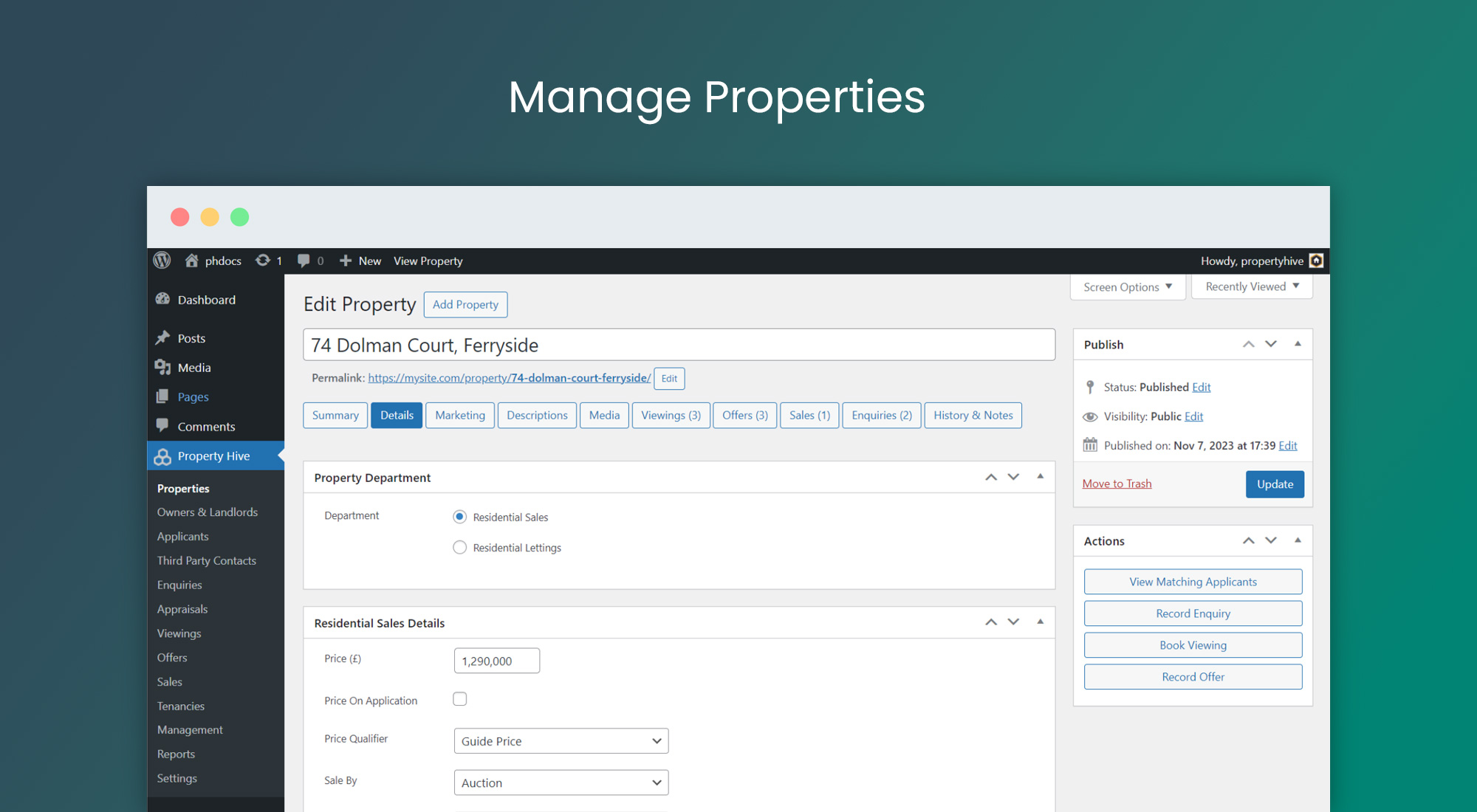
Task: Open the Dashboard menu icon
Action: (x=163, y=299)
